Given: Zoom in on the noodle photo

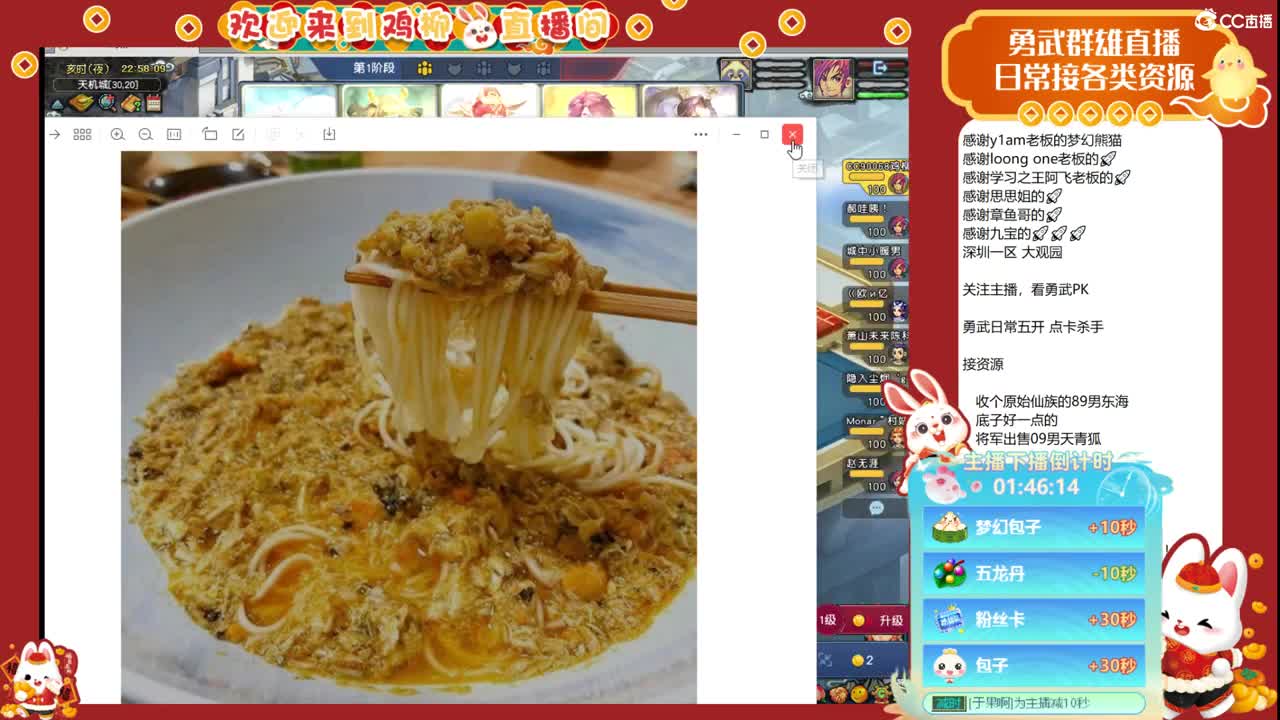Looking at the screenshot, I should click(x=117, y=134).
